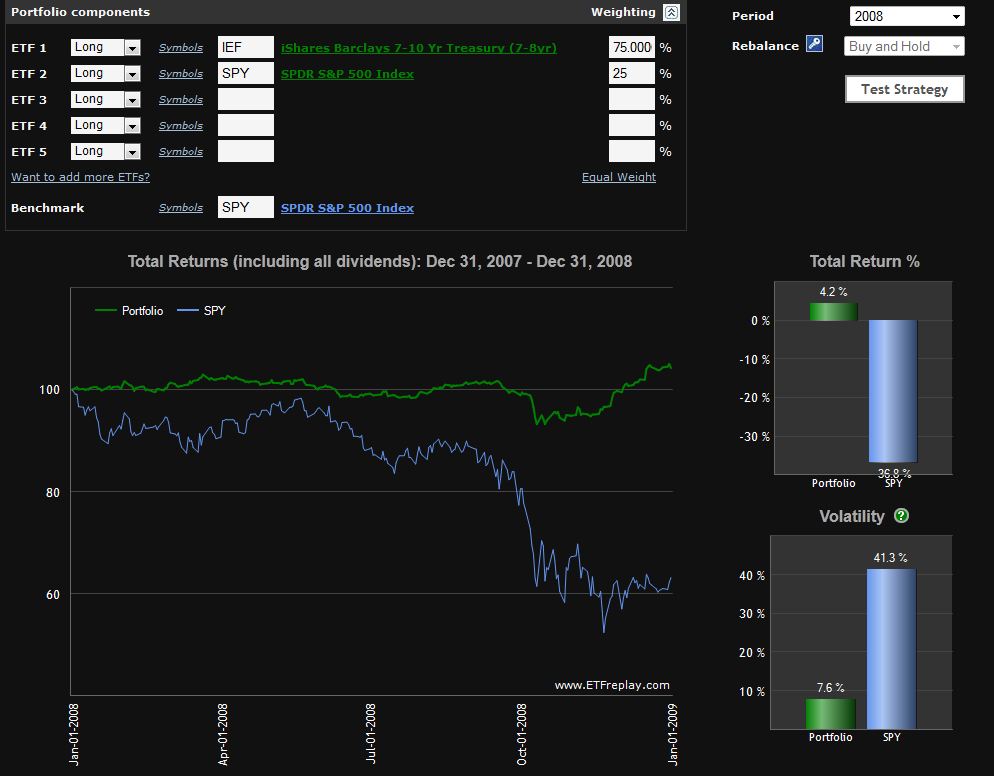Viewport: 994px width, 776px height.
Task: Focus the ETF 2 symbol field SPY
Action: 246,73
